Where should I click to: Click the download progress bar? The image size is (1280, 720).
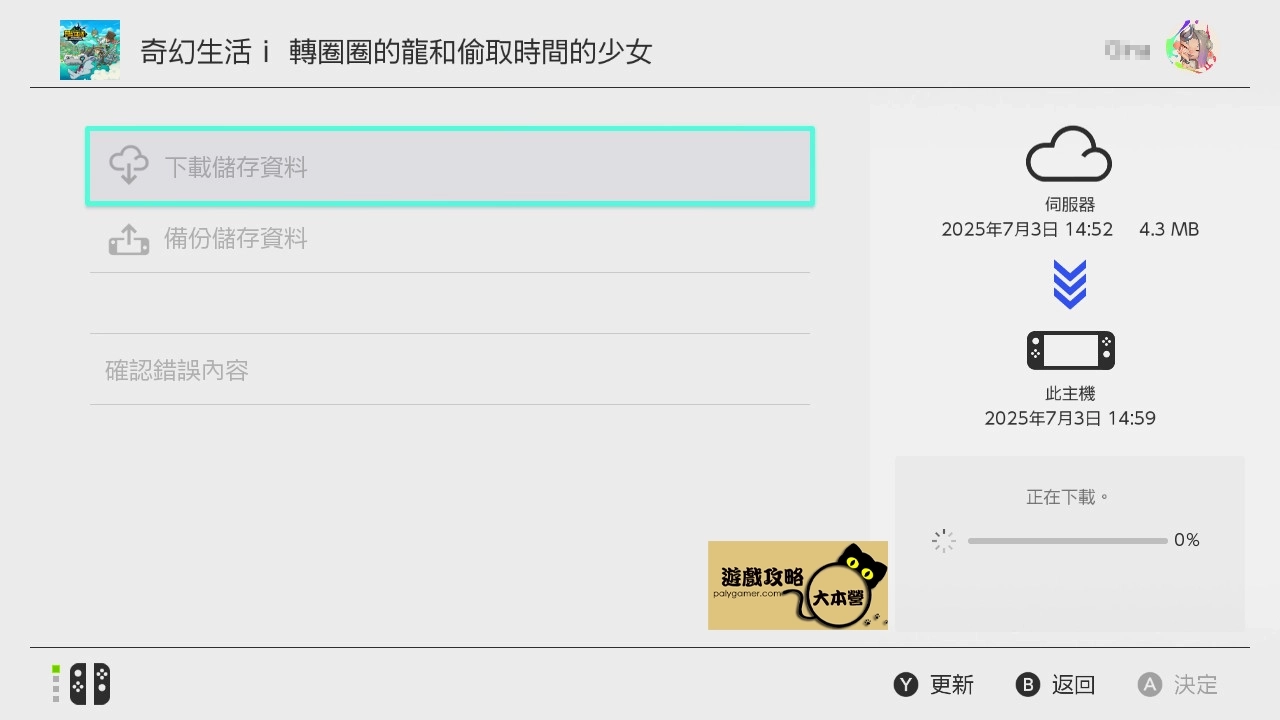[1067, 541]
